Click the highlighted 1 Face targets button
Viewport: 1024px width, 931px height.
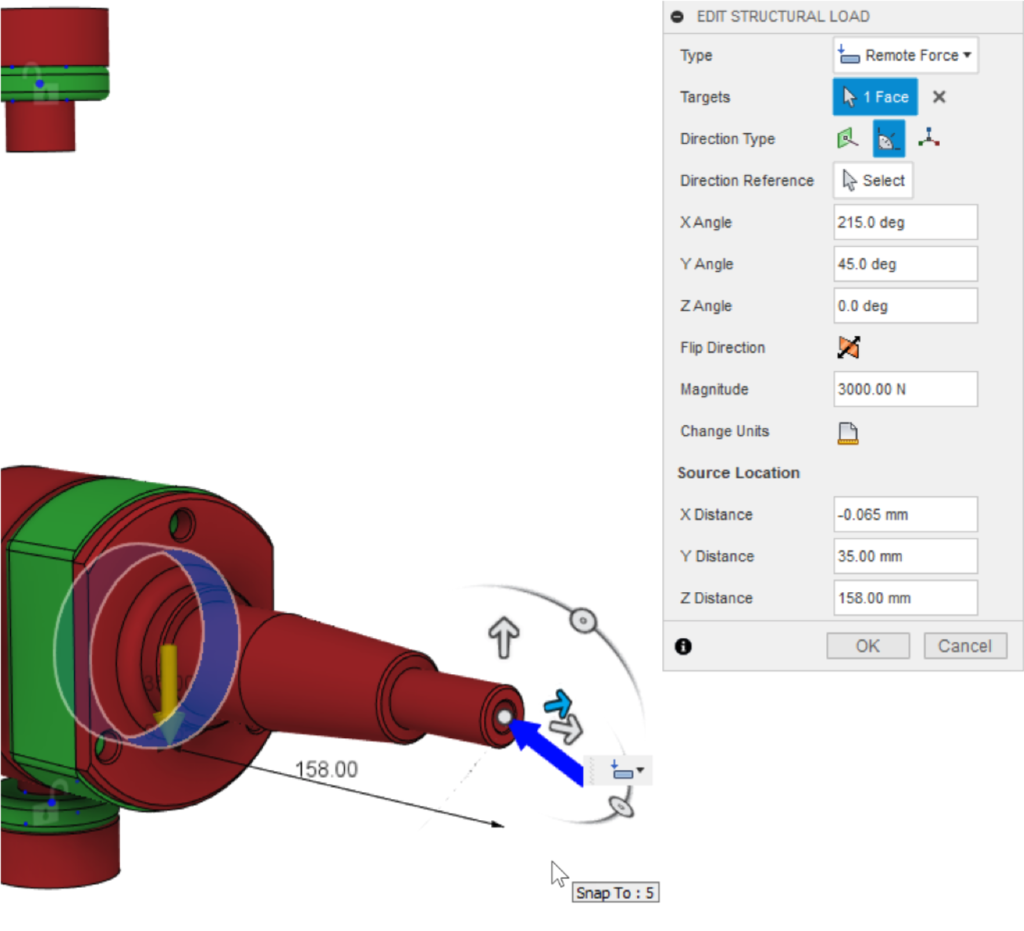pos(875,96)
